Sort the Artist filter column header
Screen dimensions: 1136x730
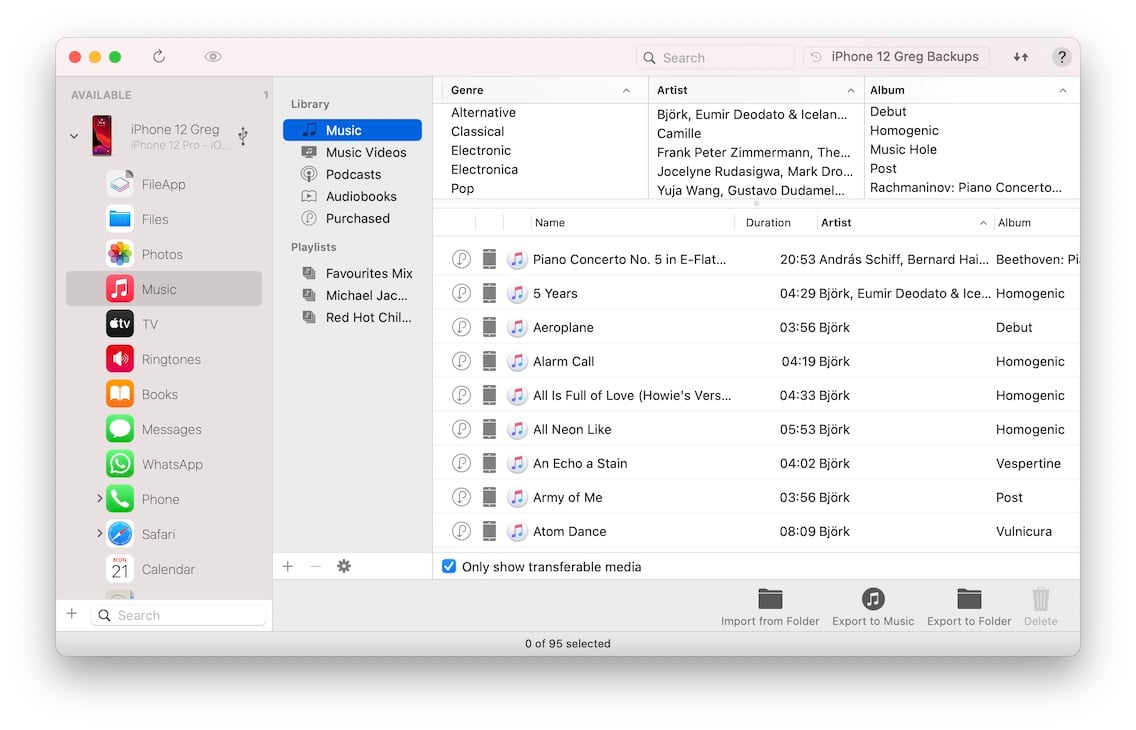[756, 90]
